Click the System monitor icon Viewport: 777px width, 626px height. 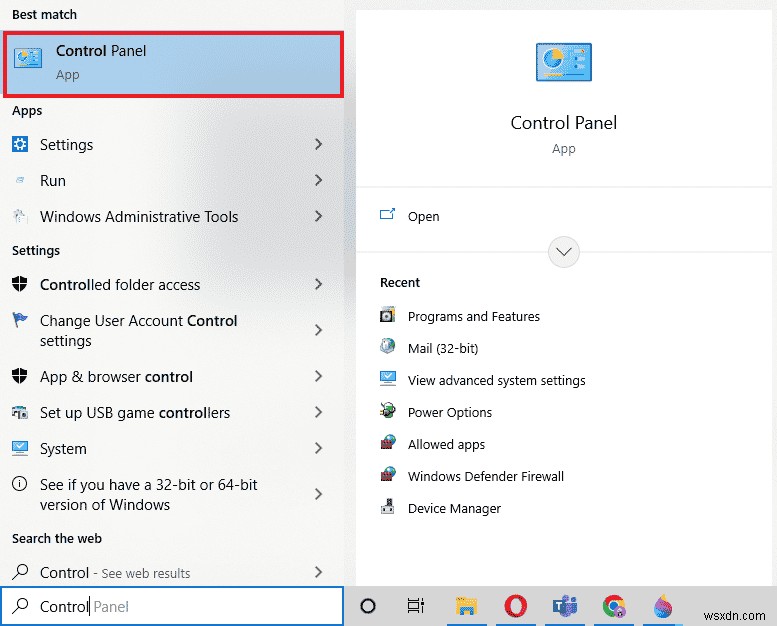pos(20,448)
